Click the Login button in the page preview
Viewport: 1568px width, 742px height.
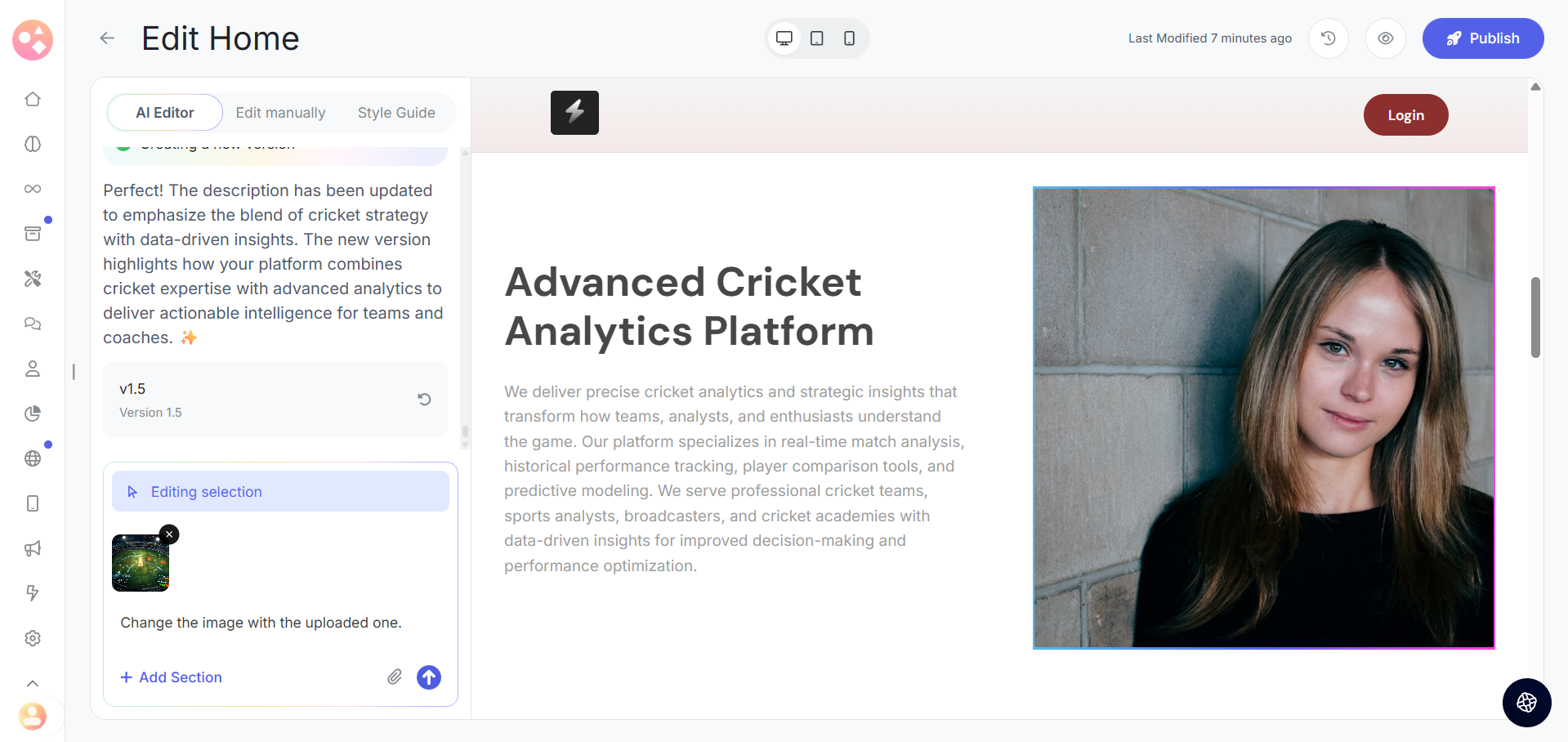(x=1405, y=115)
